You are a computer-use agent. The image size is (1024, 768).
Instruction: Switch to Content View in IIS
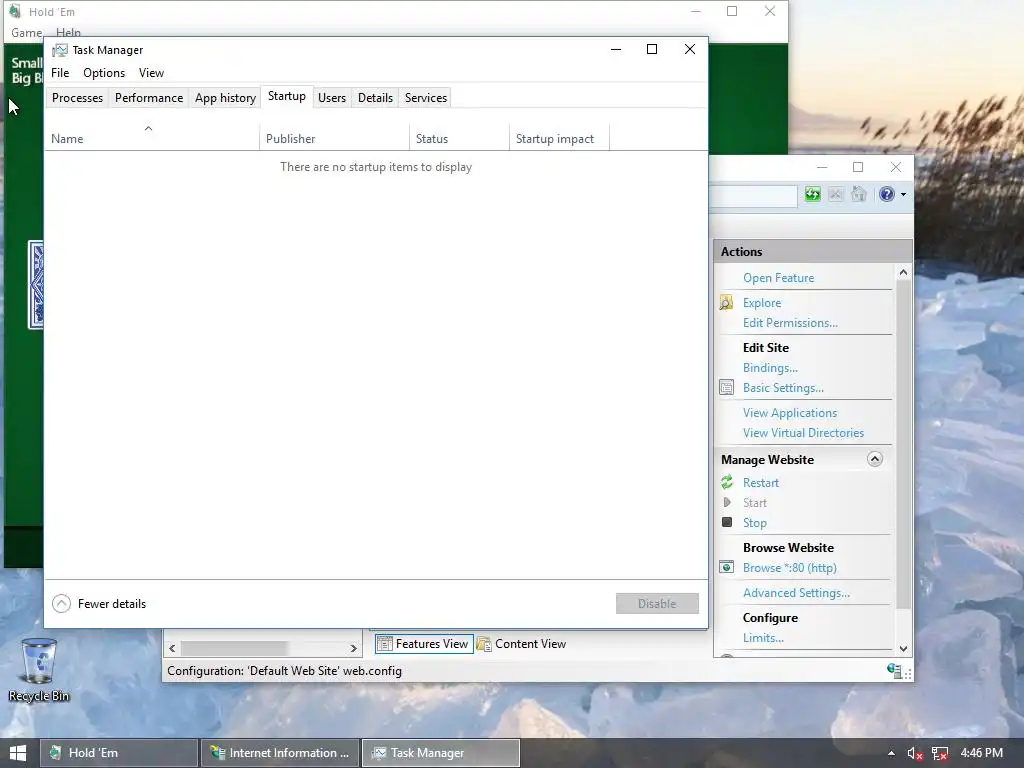coord(521,644)
